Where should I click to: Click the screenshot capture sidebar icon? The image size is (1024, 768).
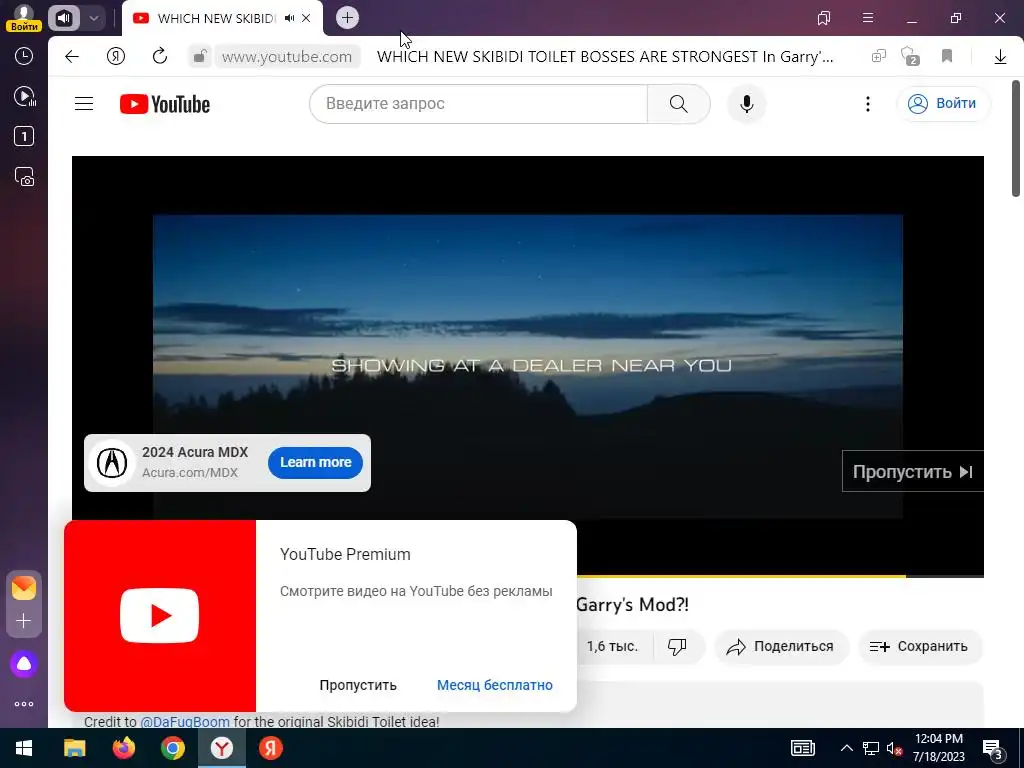(24, 177)
